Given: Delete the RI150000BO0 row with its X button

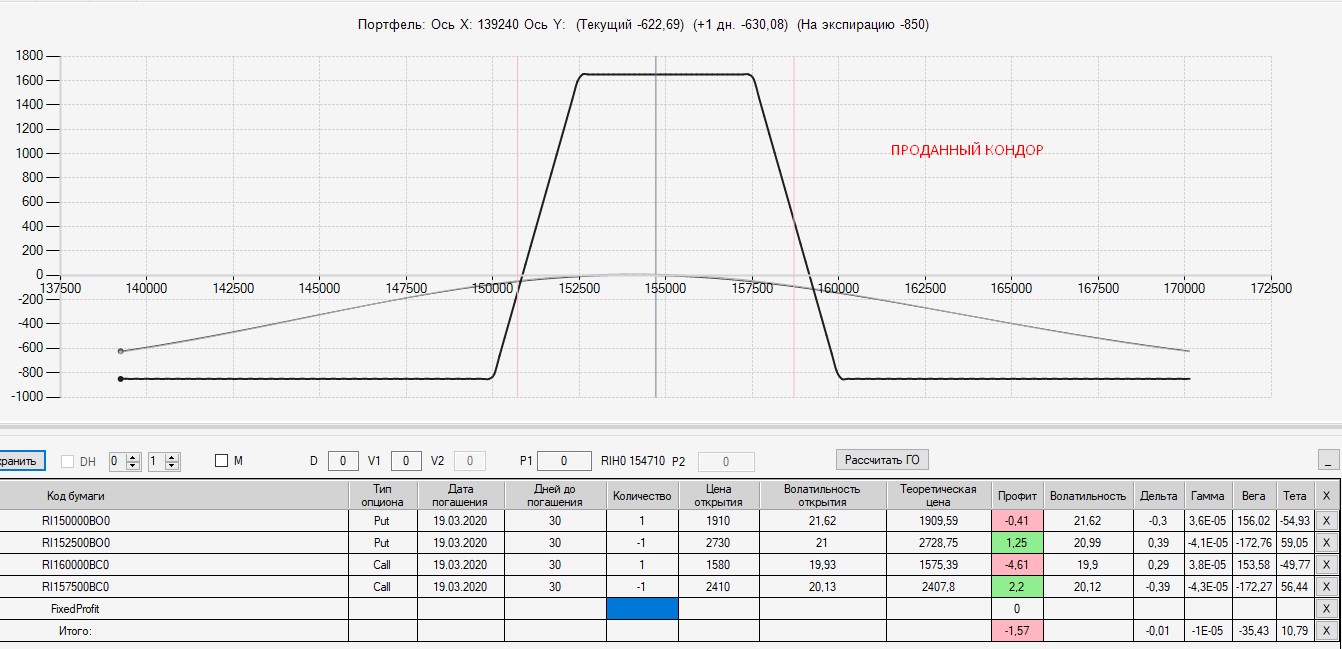Looking at the screenshot, I should click(1327, 521).
